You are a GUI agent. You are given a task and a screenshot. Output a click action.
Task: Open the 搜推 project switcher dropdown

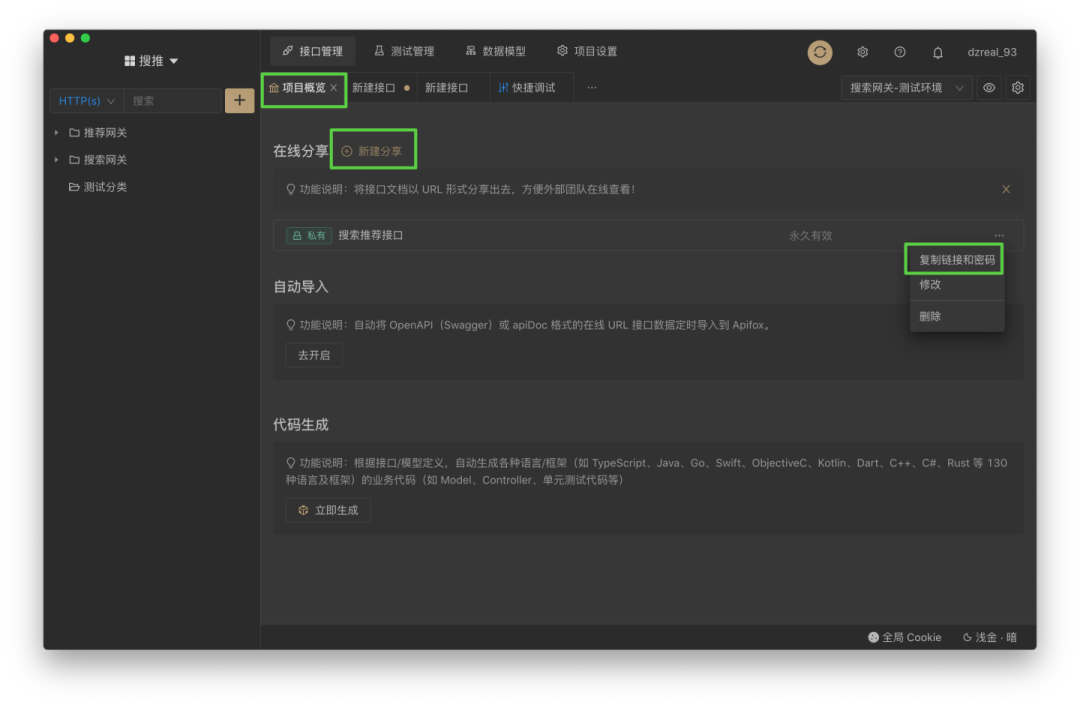pyautogui.click(x=151, y=61)
